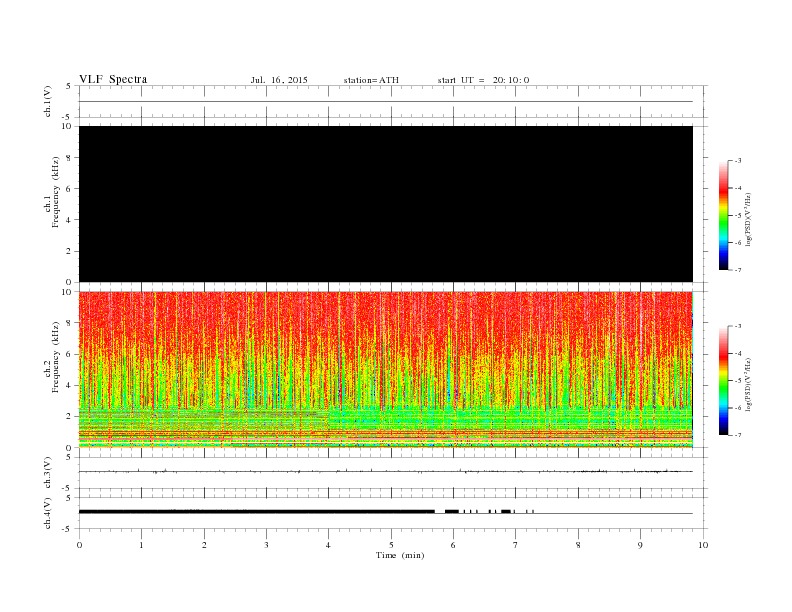Click time axis tick label '7'

(516, 545)
